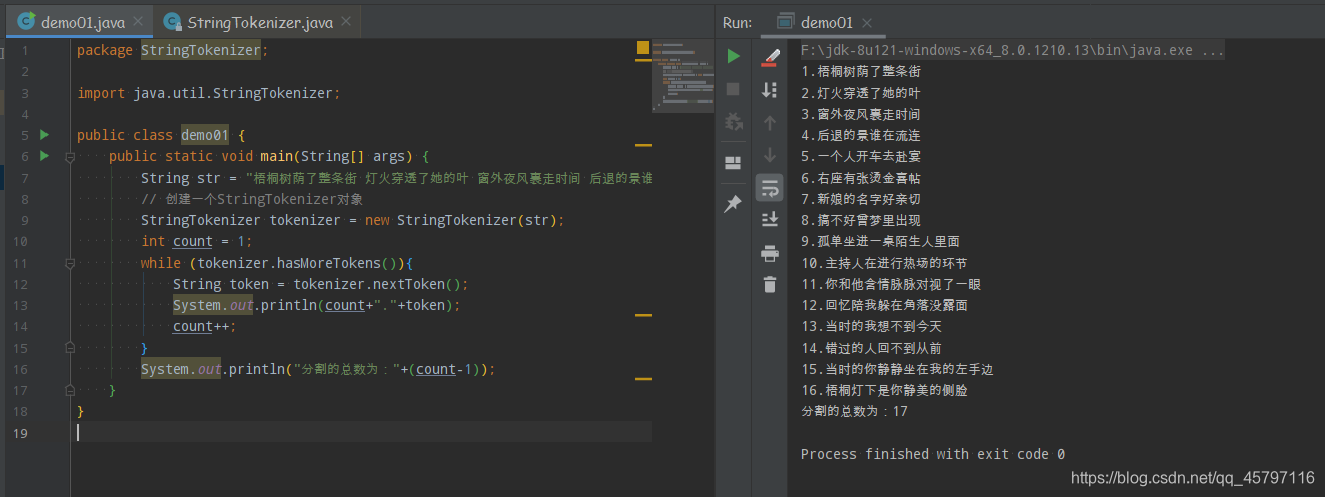Click the class name demo01 in code
The image size is (1325, 497).
click(205, 135)
